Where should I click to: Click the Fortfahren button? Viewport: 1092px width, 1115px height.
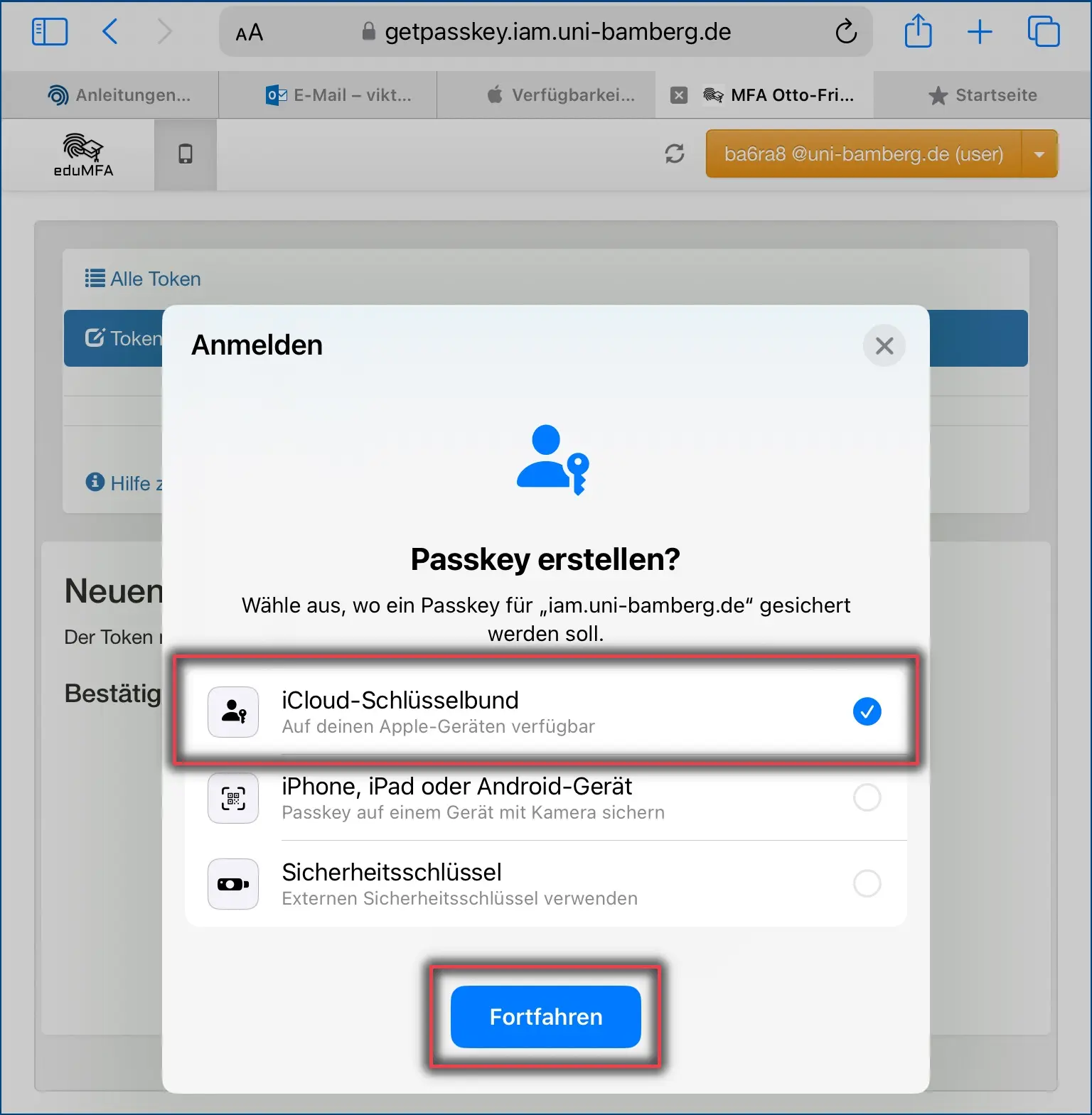coord(546,1017)
